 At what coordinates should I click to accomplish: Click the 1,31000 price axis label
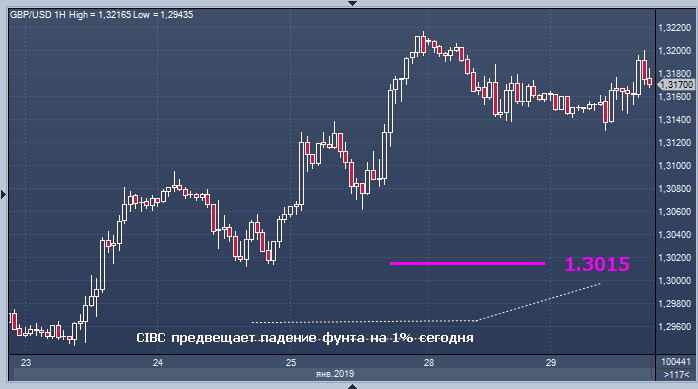click(674, 166)
